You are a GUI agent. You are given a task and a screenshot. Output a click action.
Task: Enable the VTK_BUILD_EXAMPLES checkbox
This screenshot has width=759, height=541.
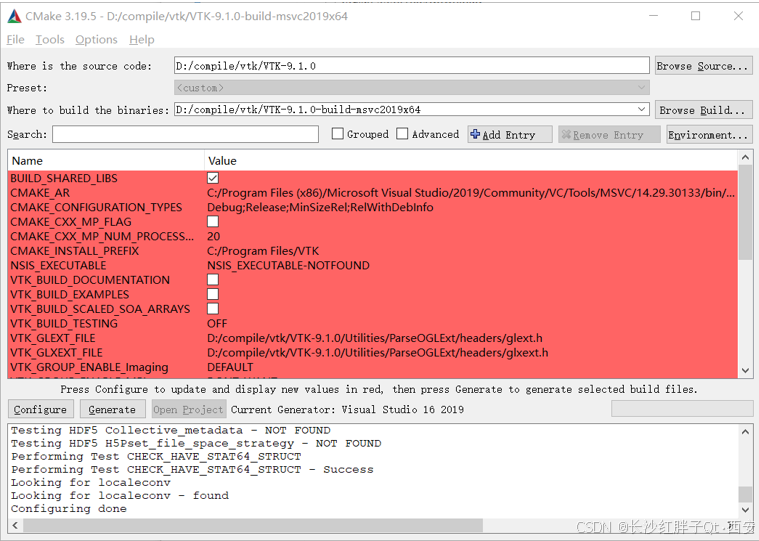point(213,294)
